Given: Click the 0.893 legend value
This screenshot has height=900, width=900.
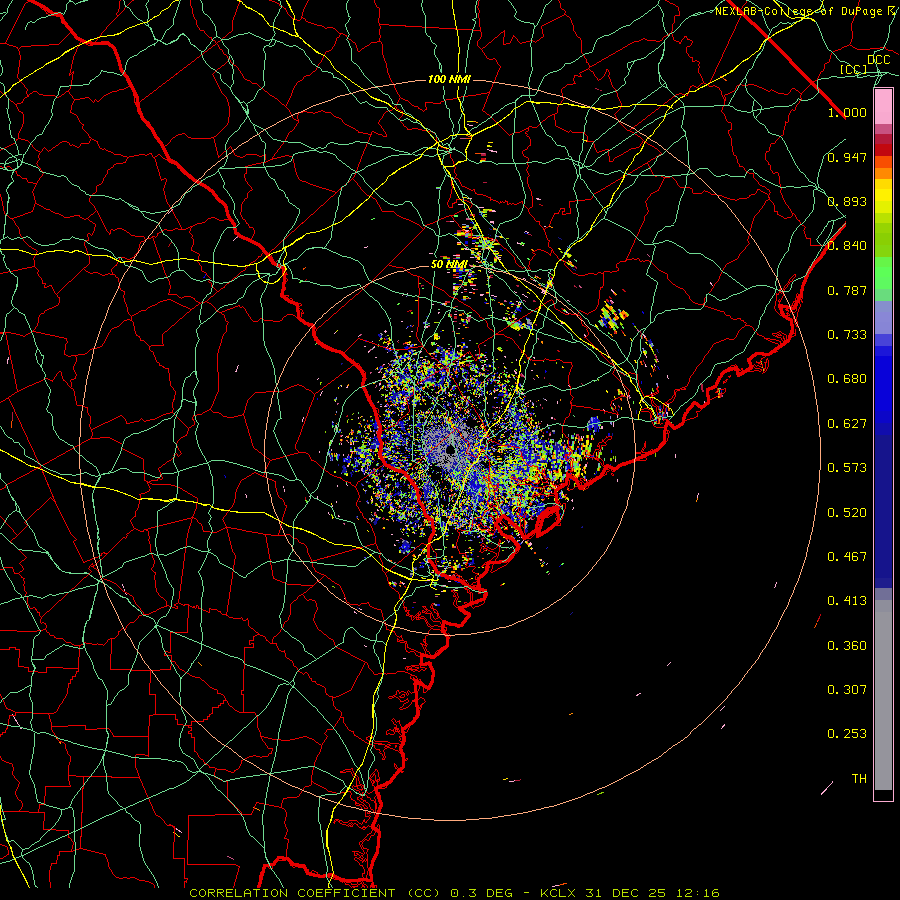Looking at the screenshot, I should 847,201.
